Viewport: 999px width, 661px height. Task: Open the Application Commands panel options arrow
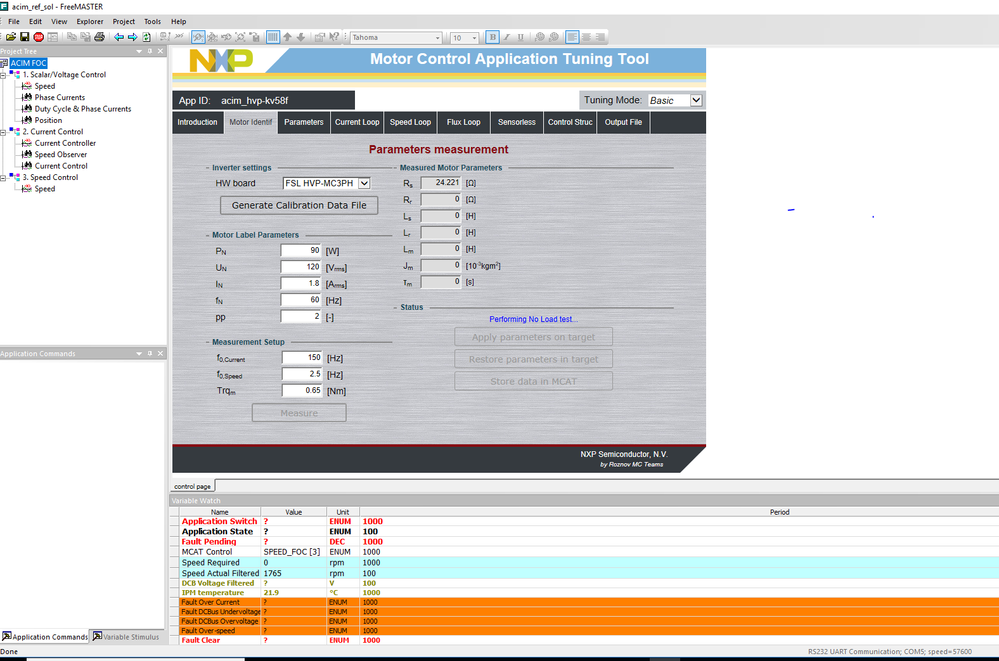pos(139,353)
